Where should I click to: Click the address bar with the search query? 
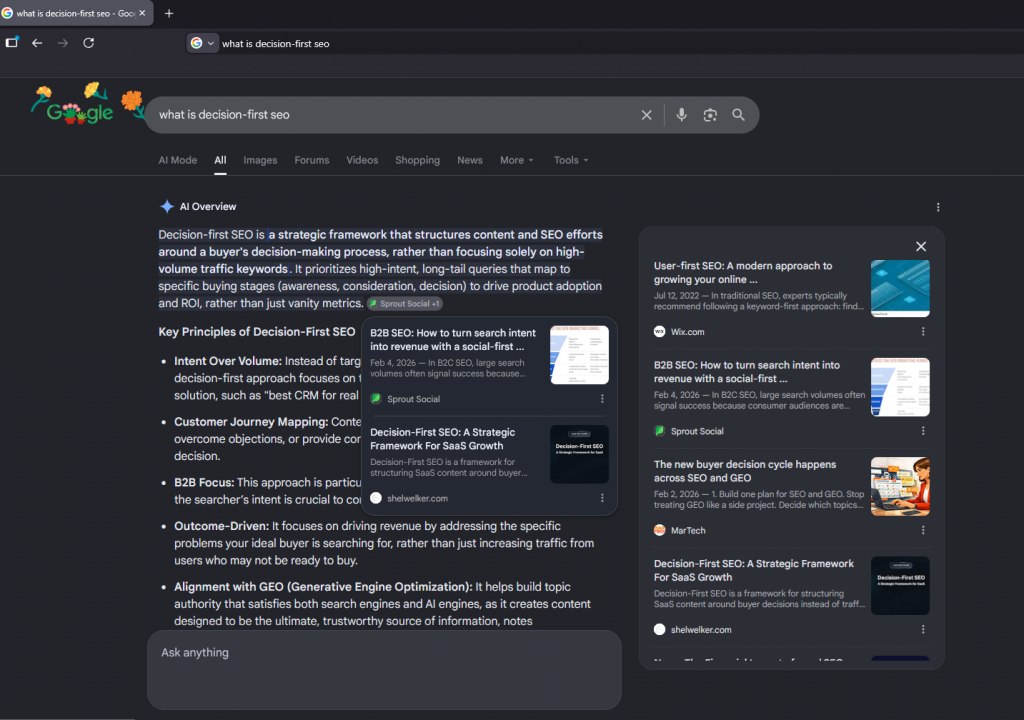[x=275, y=44]
